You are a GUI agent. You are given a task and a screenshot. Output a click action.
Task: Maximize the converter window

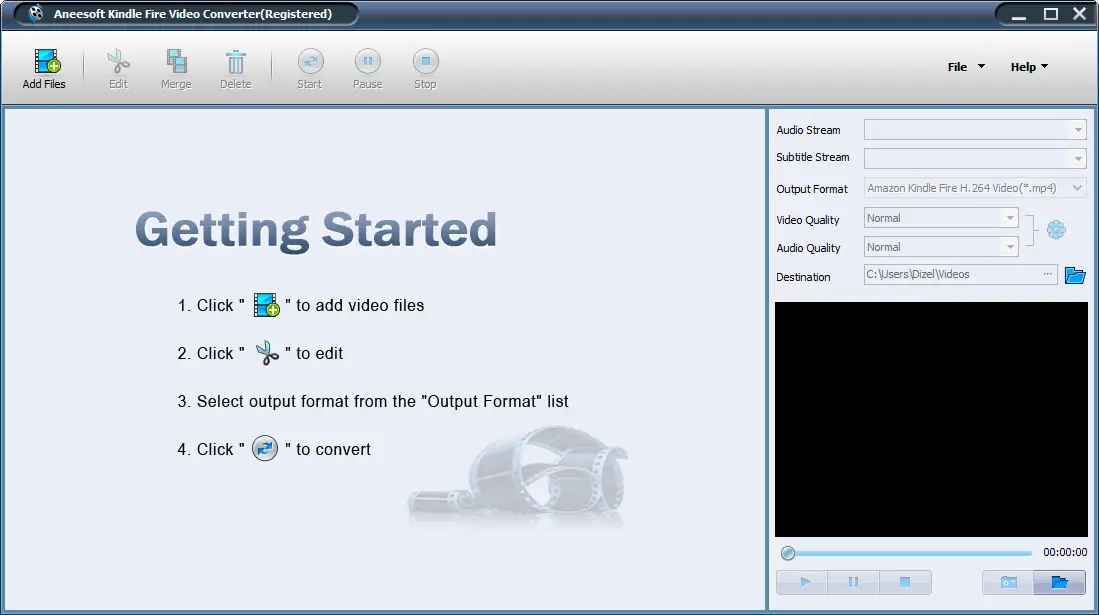1051,14
